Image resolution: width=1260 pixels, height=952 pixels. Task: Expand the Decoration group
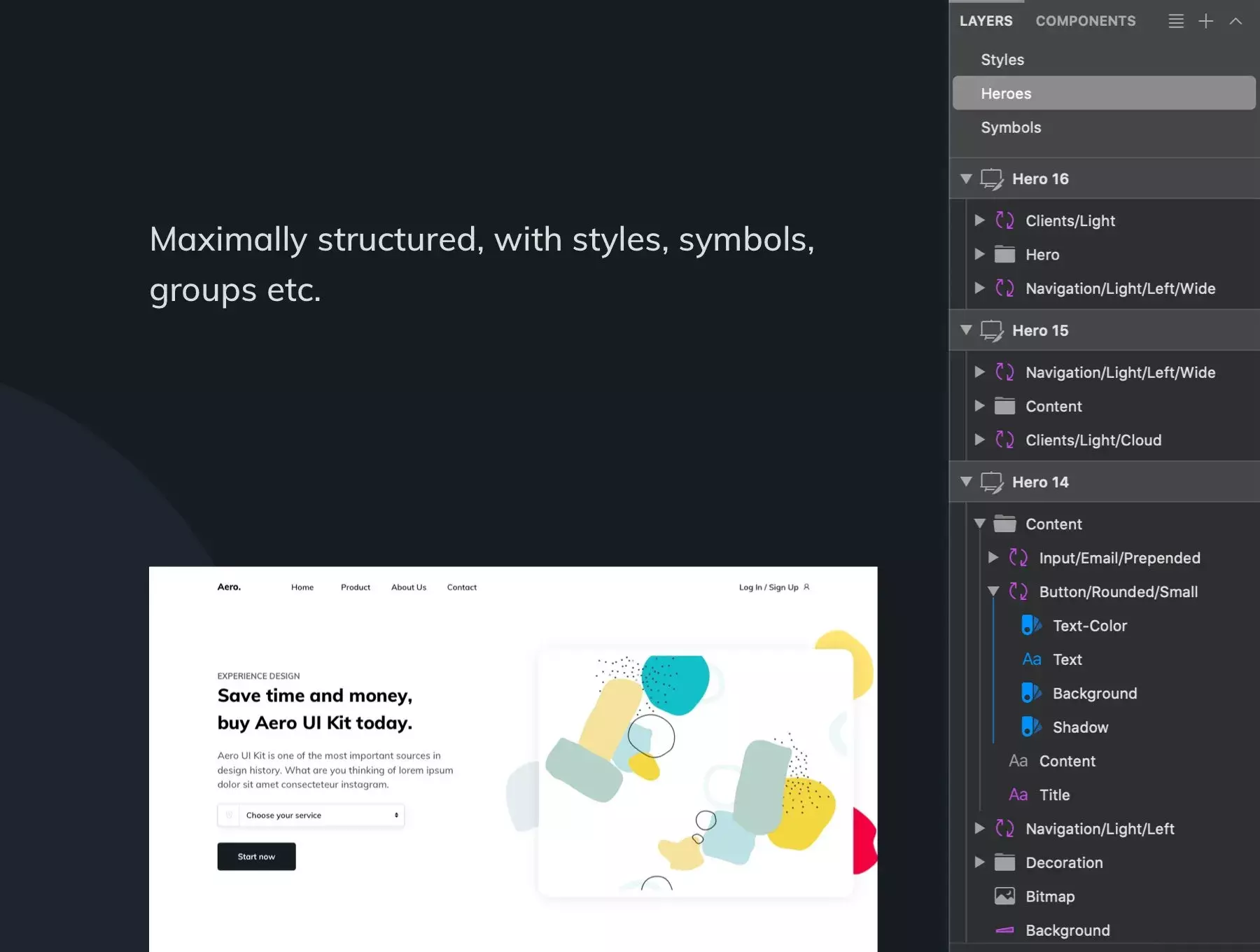(x=980, y=862)
